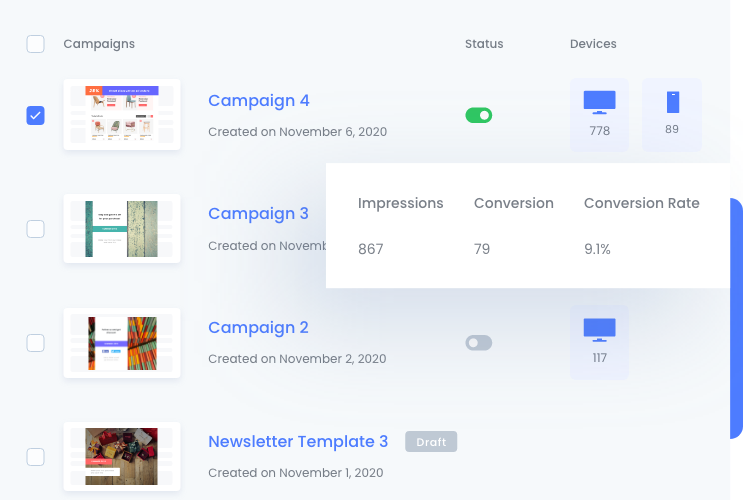
Task: Check the Newsletter Template 3 checkbox
Action: 36,457
